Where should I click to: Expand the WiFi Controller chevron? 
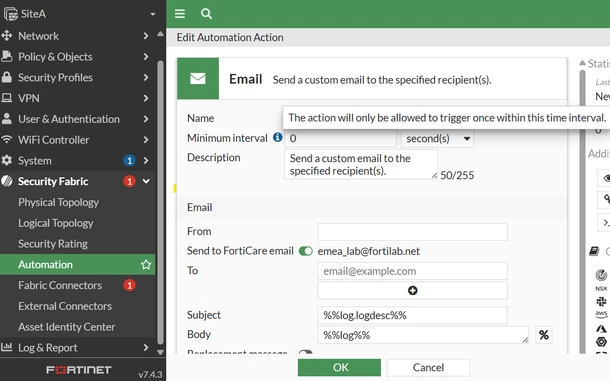click(146, 139)
